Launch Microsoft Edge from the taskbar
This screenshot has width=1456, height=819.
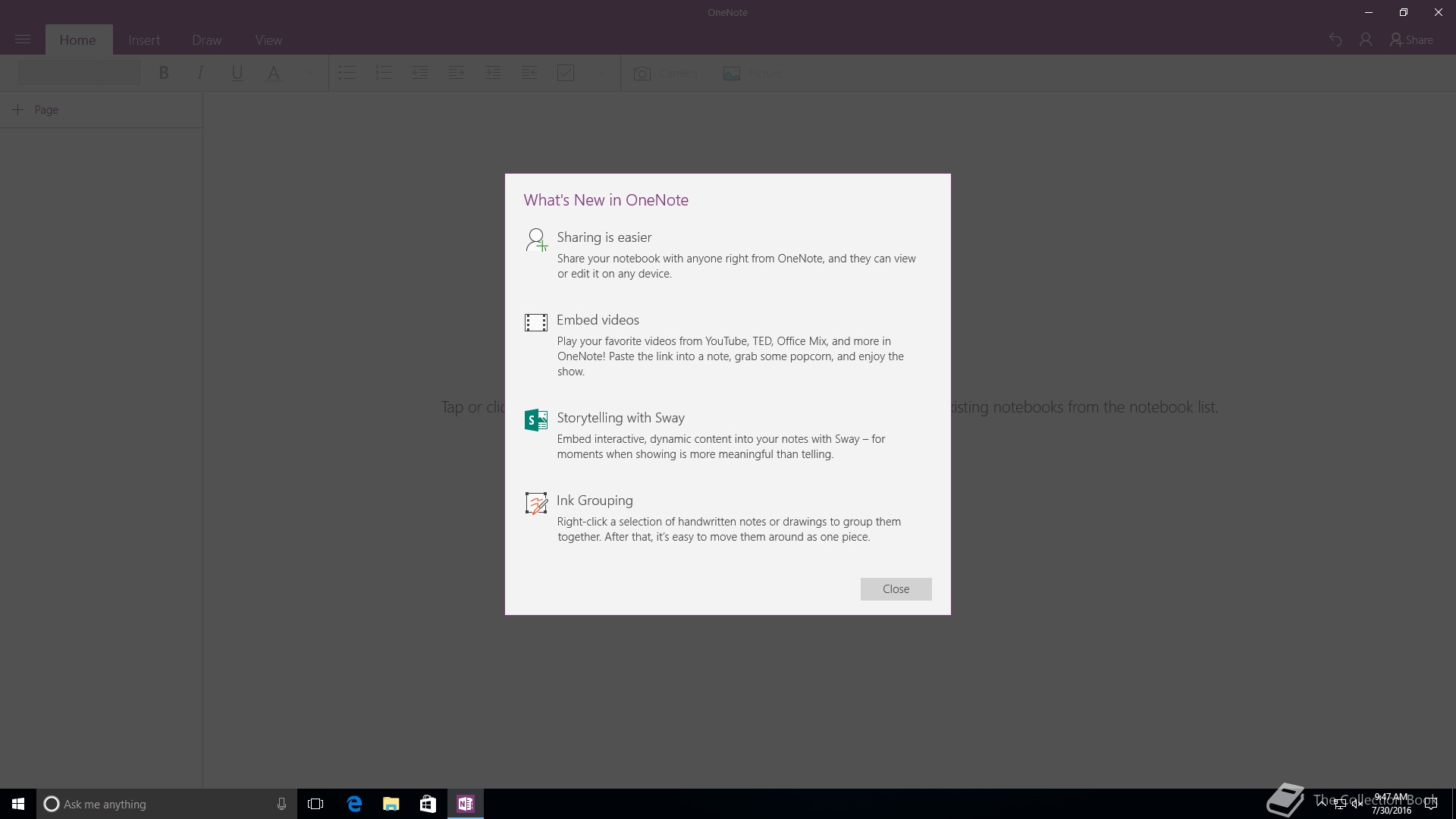click(354, 804)
